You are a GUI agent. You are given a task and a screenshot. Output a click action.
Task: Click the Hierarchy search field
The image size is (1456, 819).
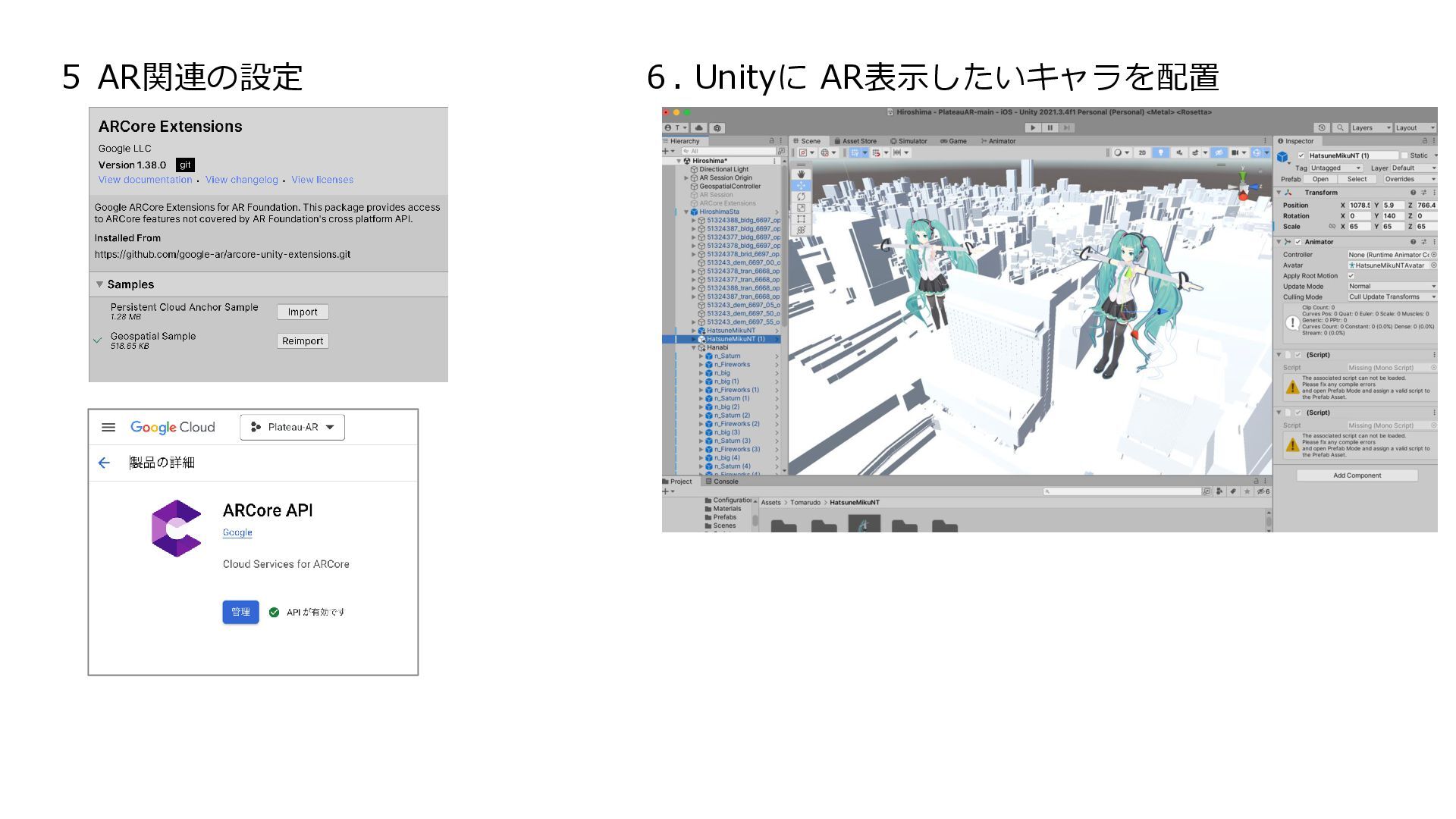(730, 152)
